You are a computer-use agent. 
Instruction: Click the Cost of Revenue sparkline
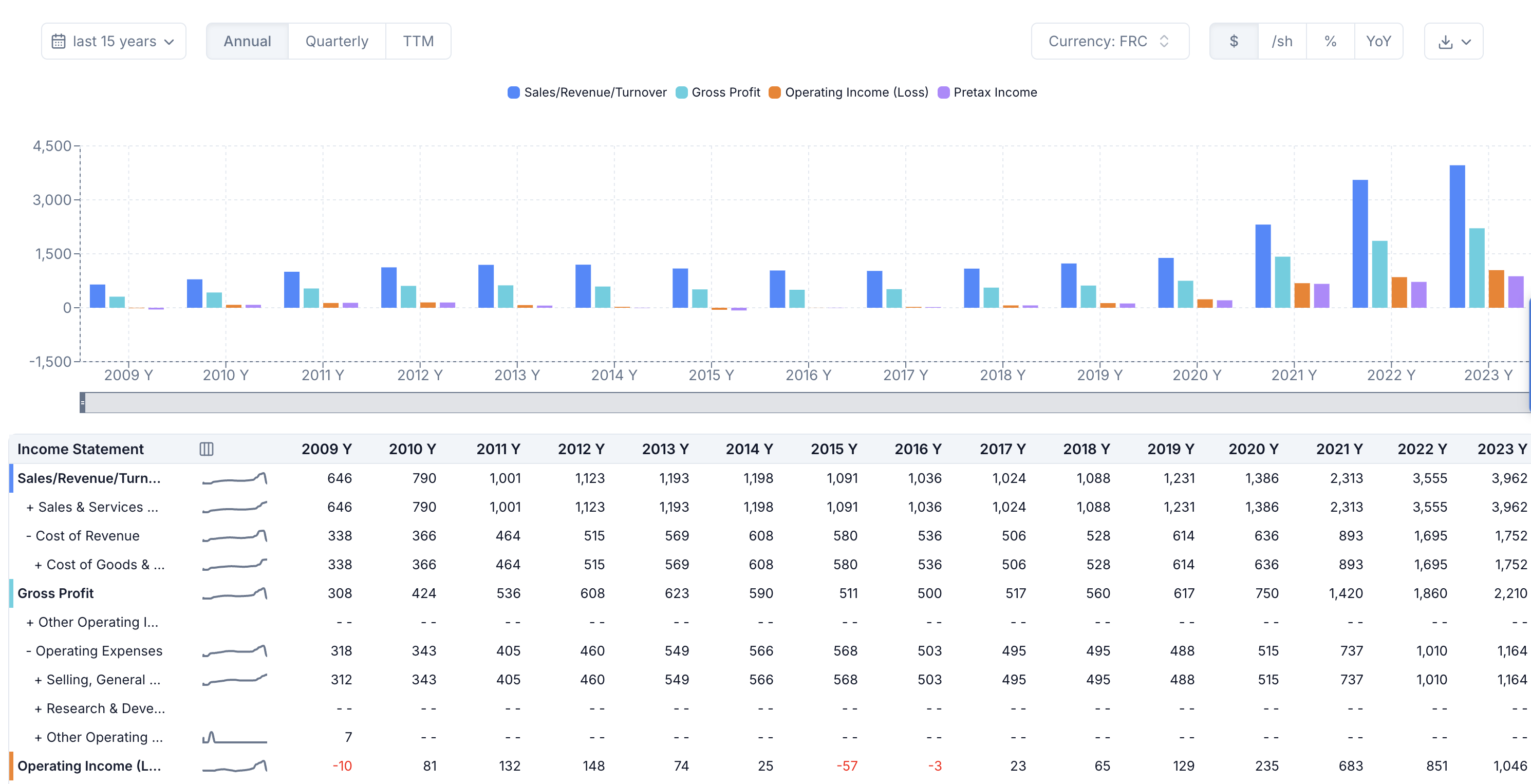(x=235, y=536)
